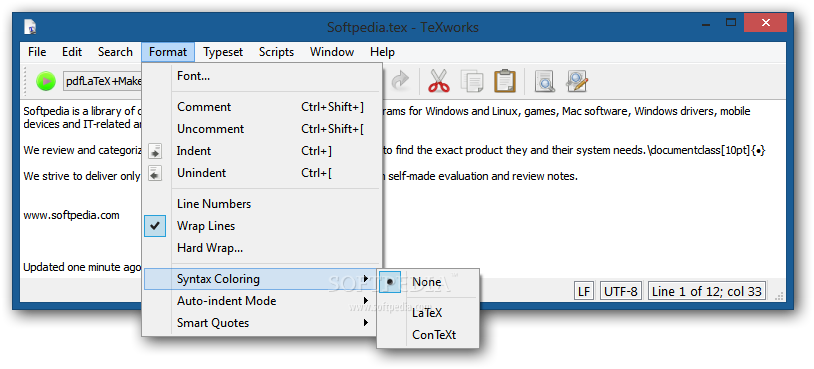The width and height of the screenshot is (814, 369).
Task: Click the LF line ending indicator
Action: [585, 292]
